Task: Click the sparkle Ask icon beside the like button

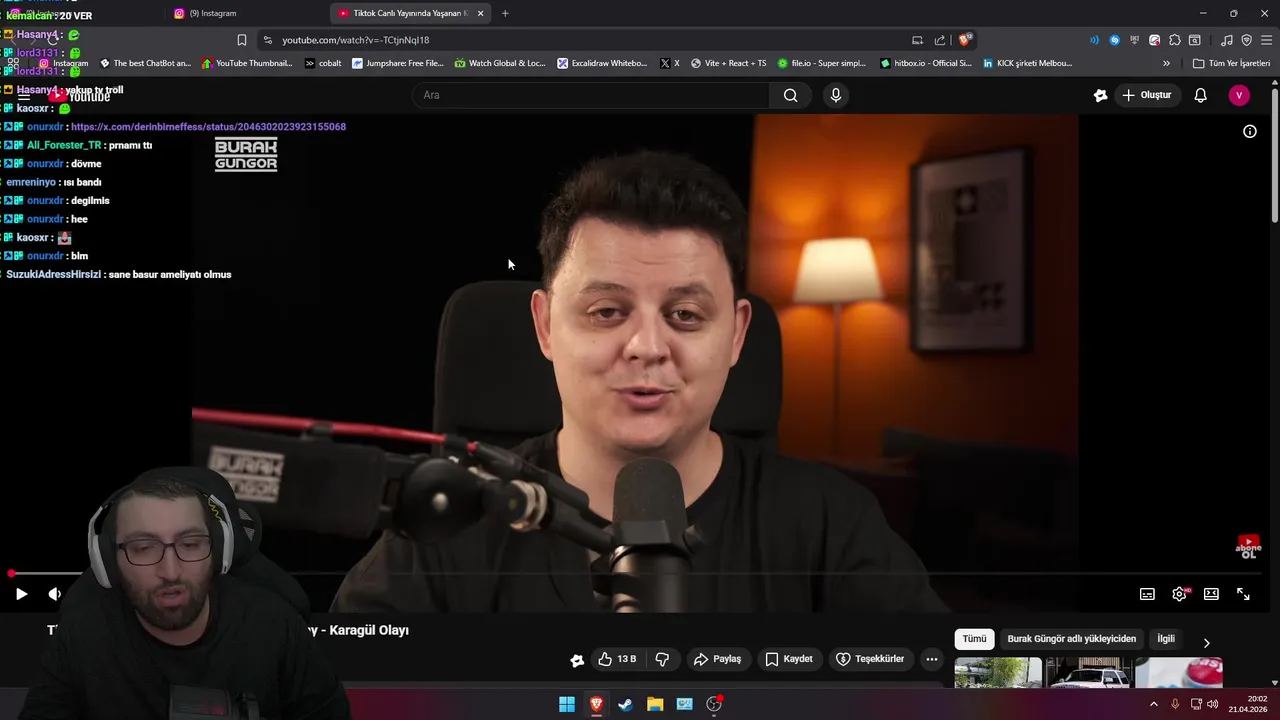Action: (577, 660)
